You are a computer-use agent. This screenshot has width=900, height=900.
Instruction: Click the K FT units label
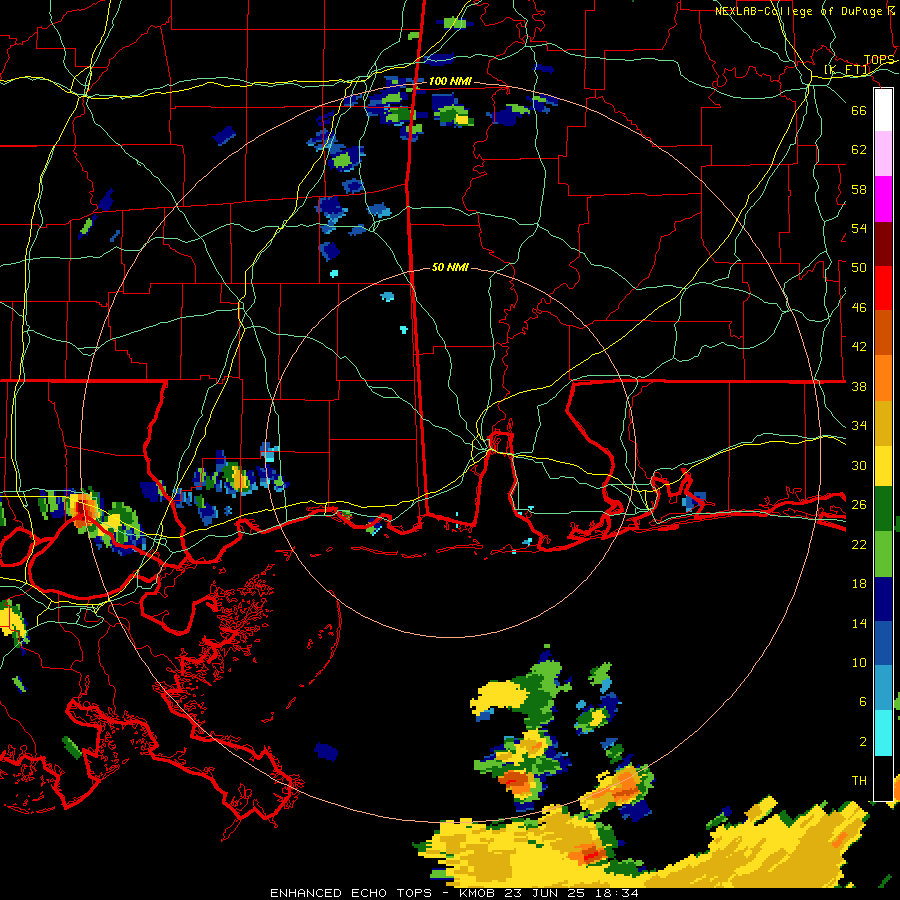(847, 70)
